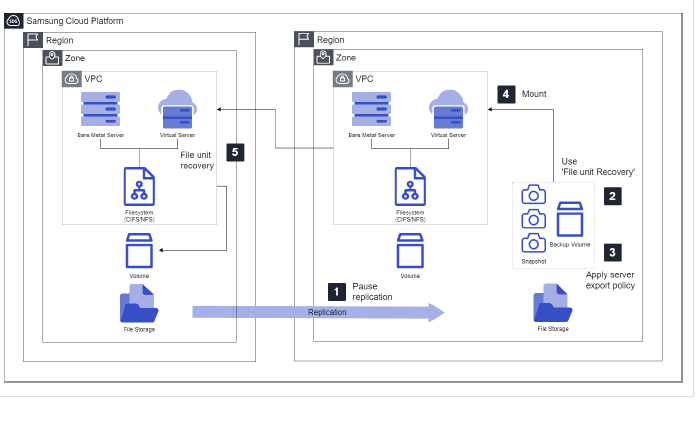Click the Replication arrow label
The image size is (699, 423).
pyautogui.click(x=327, y=312)
